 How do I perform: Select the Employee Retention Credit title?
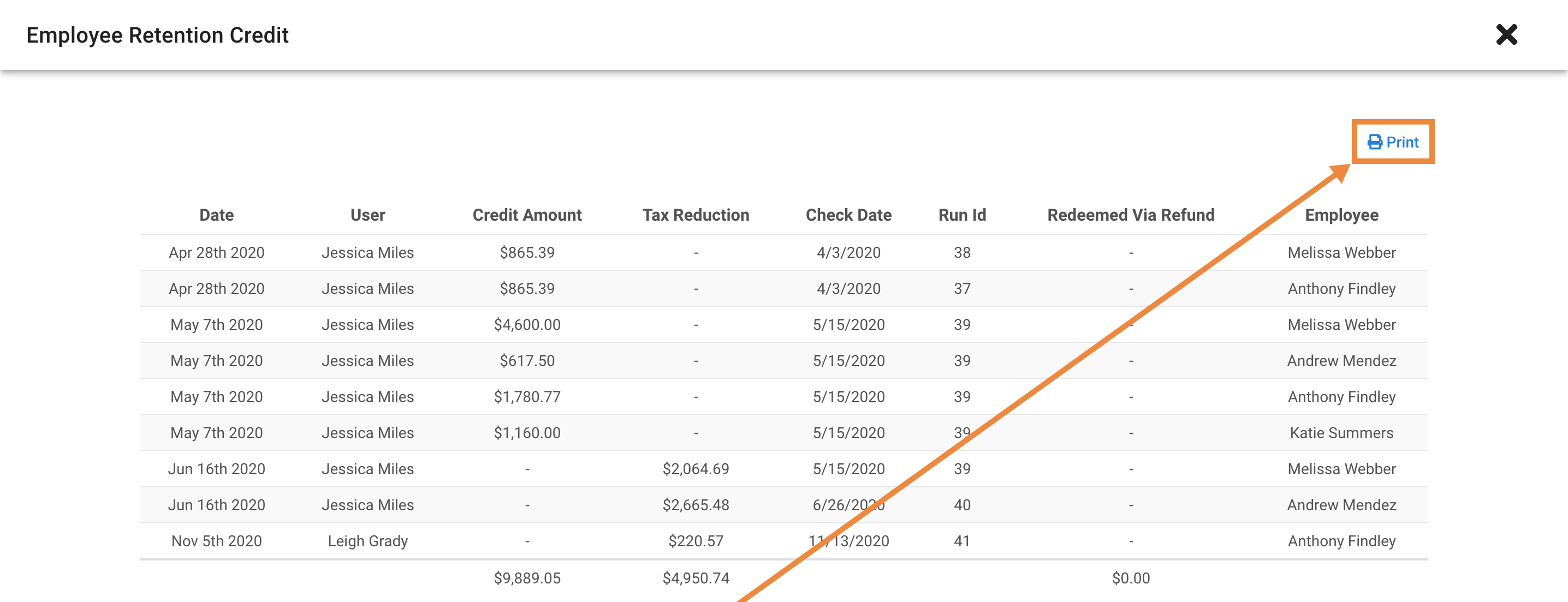point(158,36)
